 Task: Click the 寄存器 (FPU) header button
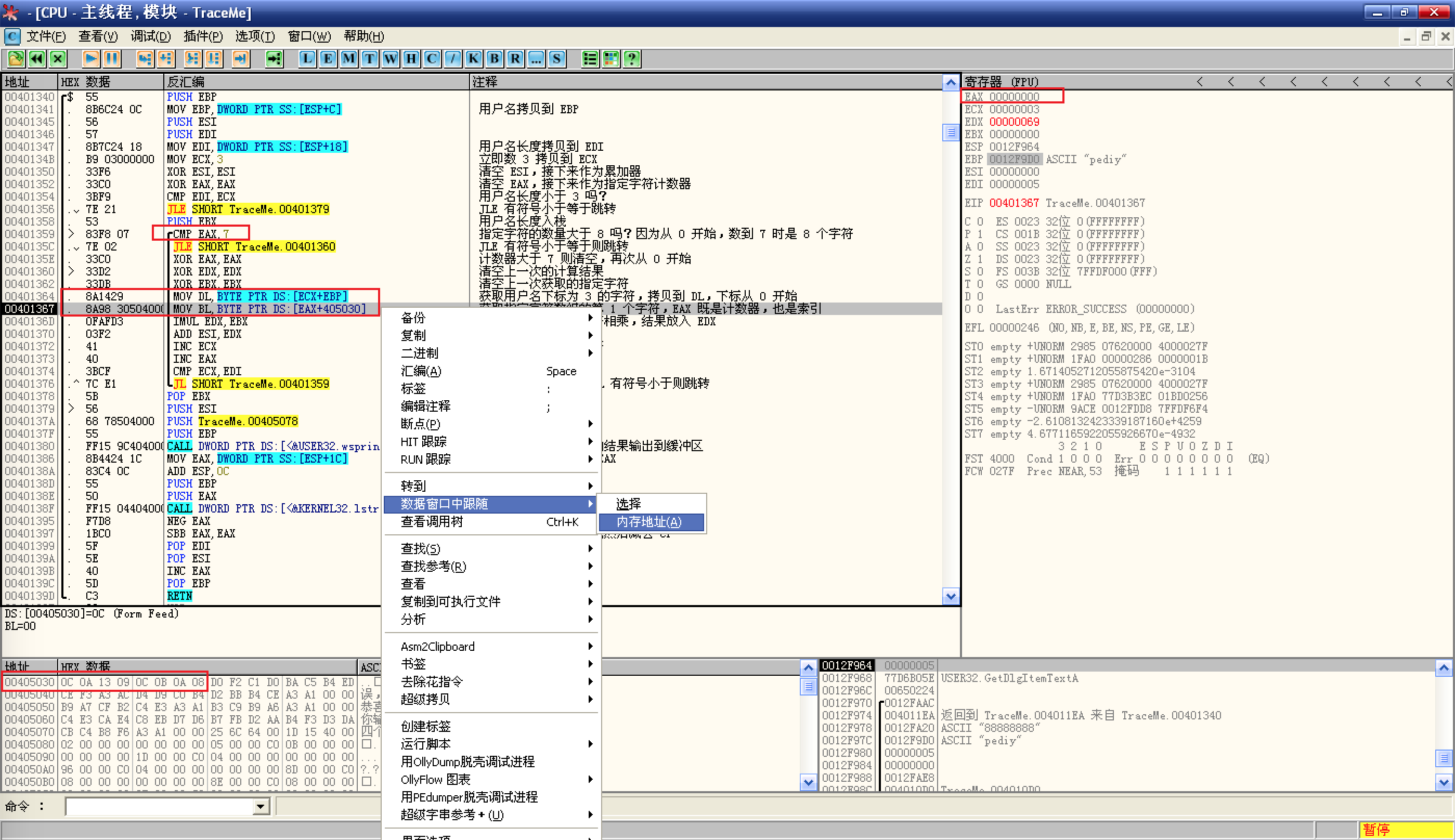tap(1002, 82)
